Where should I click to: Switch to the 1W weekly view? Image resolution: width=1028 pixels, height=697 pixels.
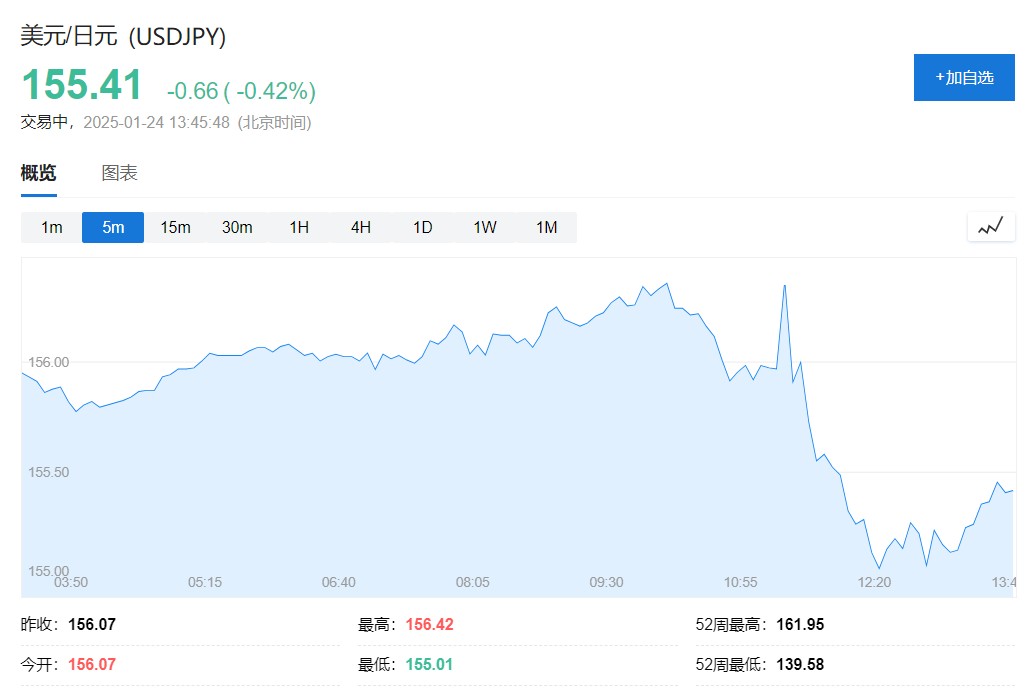coord(484,228)
